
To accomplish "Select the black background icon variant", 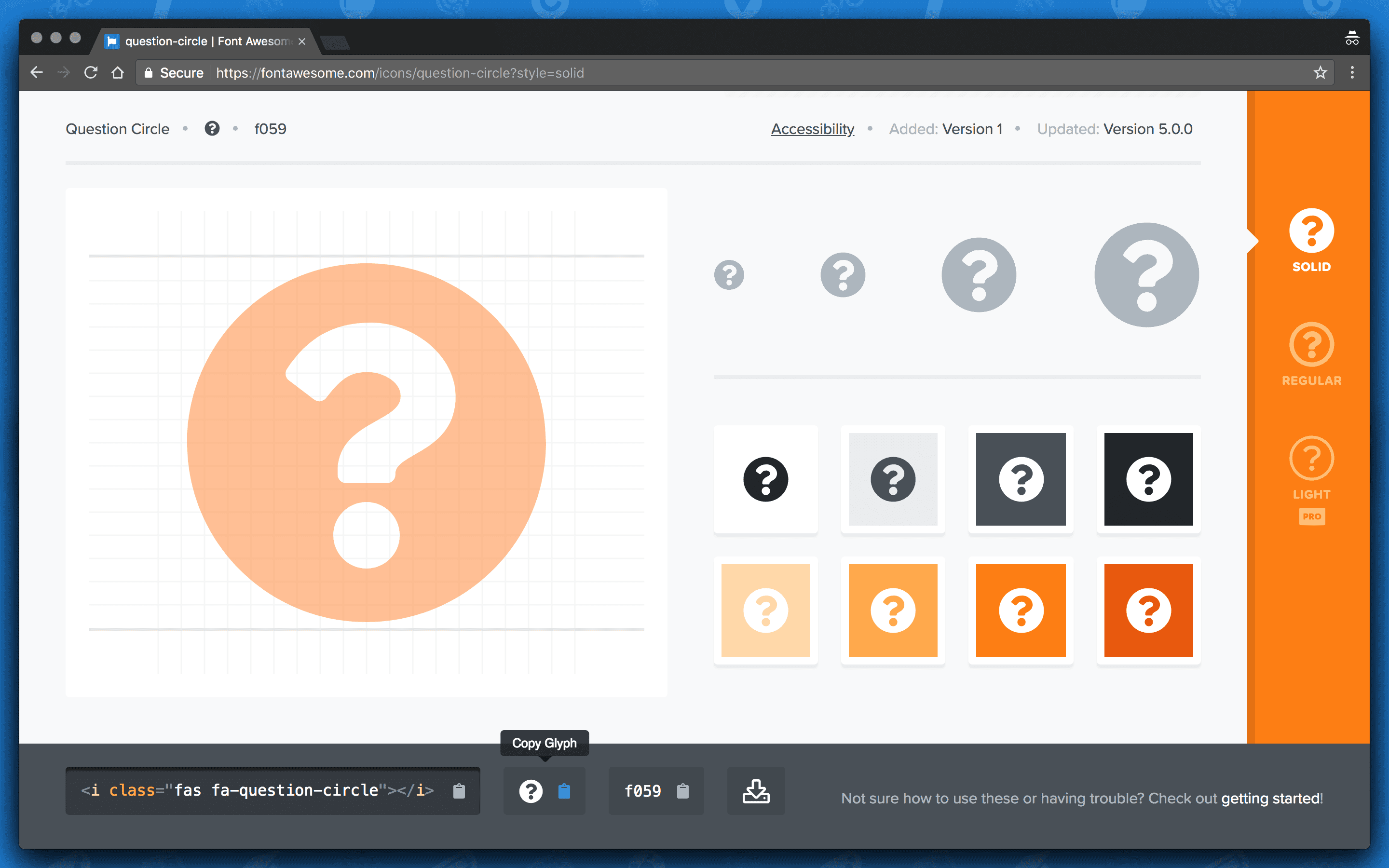I will click(1147, 479).
